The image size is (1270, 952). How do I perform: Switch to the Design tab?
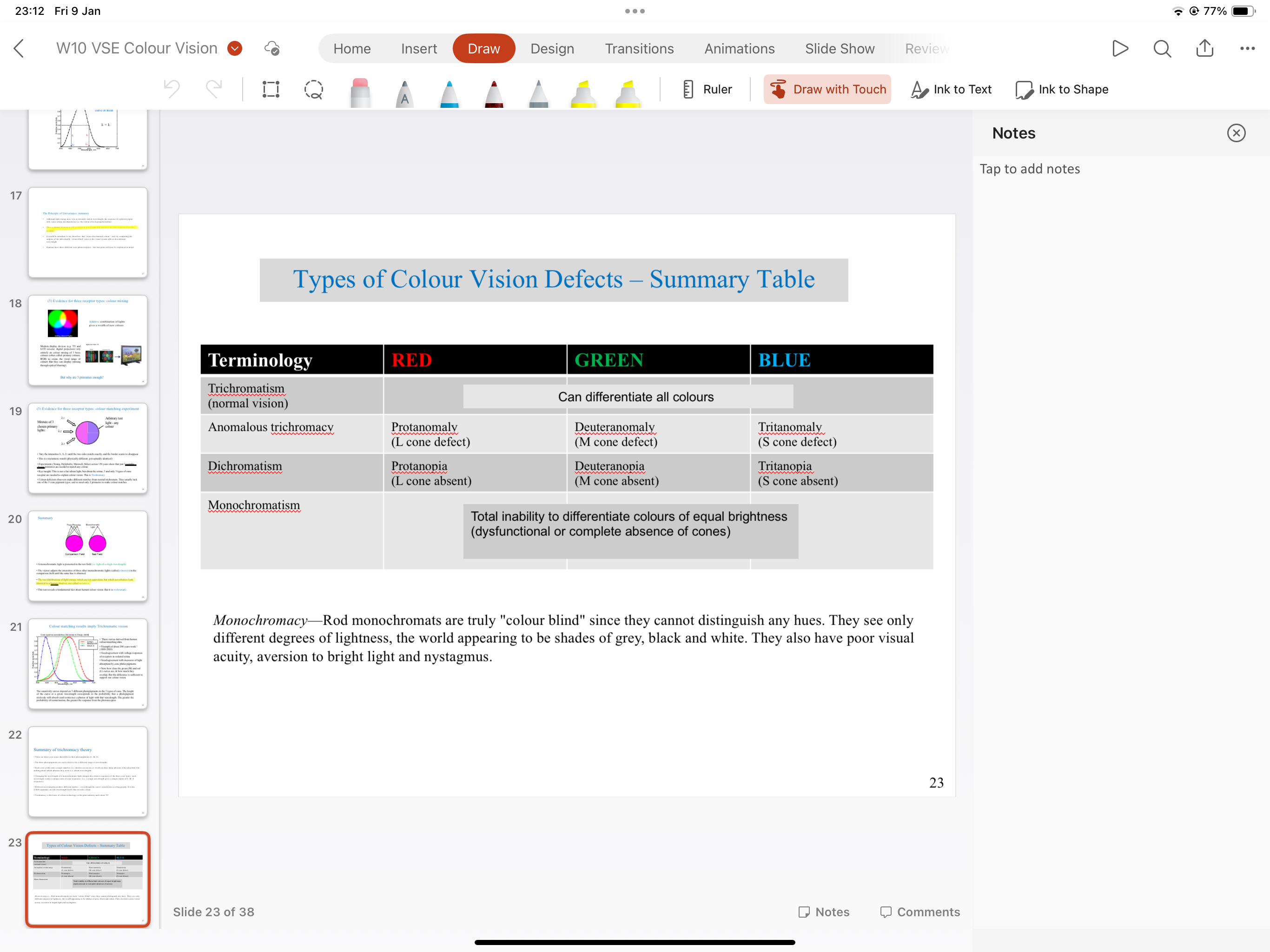click(552, 49)
